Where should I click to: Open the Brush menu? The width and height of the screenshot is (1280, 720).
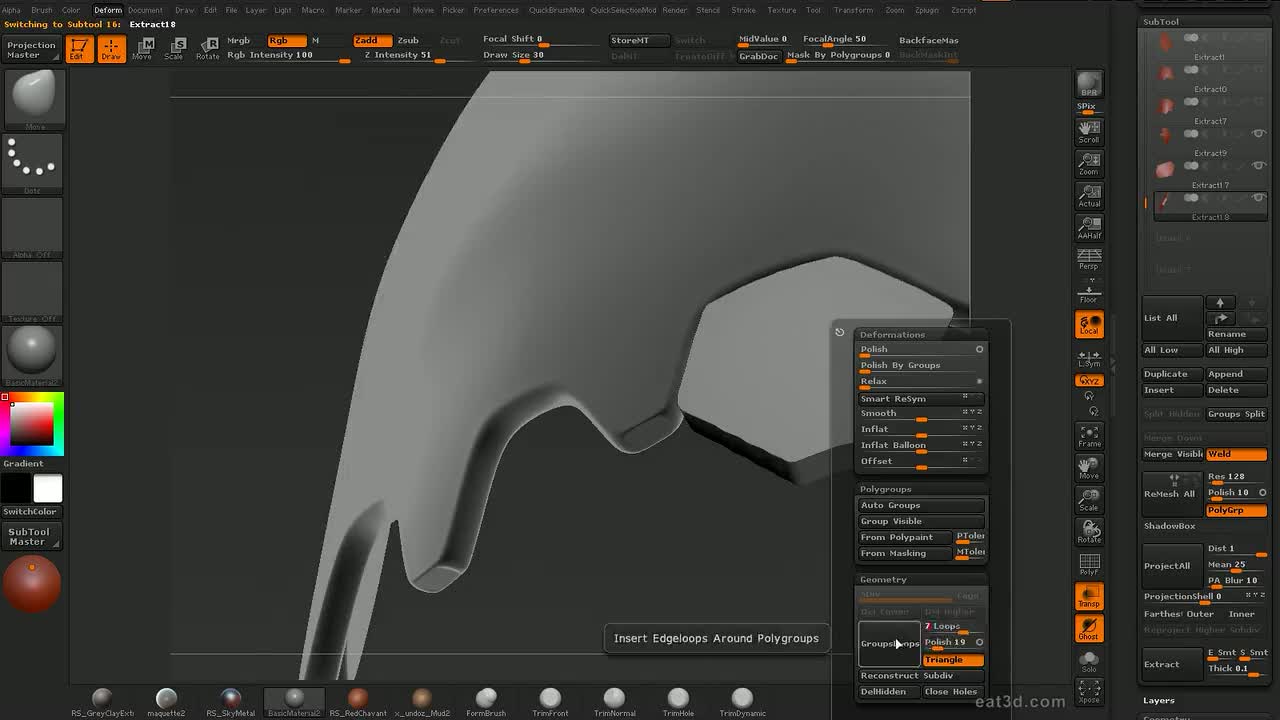(42, 10)
